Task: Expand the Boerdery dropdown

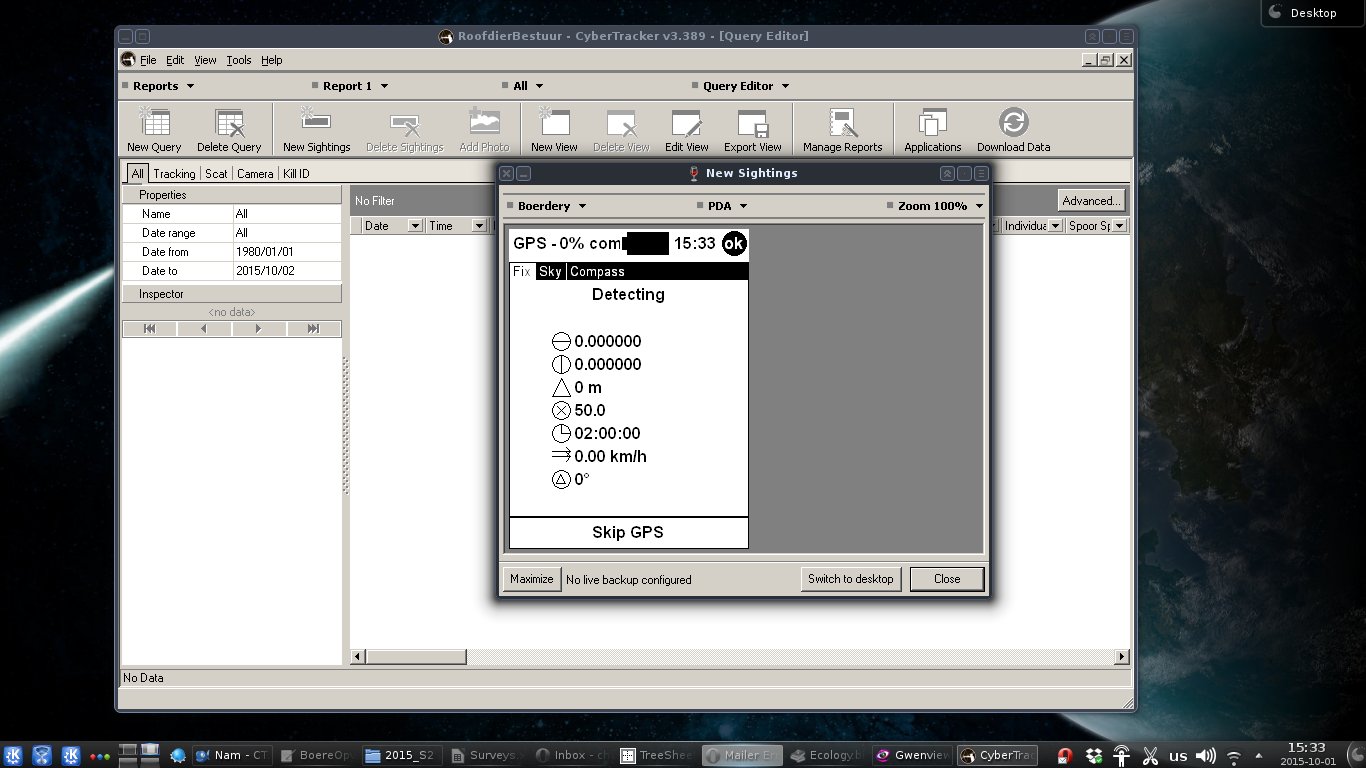Action: [x=551, y=206]
